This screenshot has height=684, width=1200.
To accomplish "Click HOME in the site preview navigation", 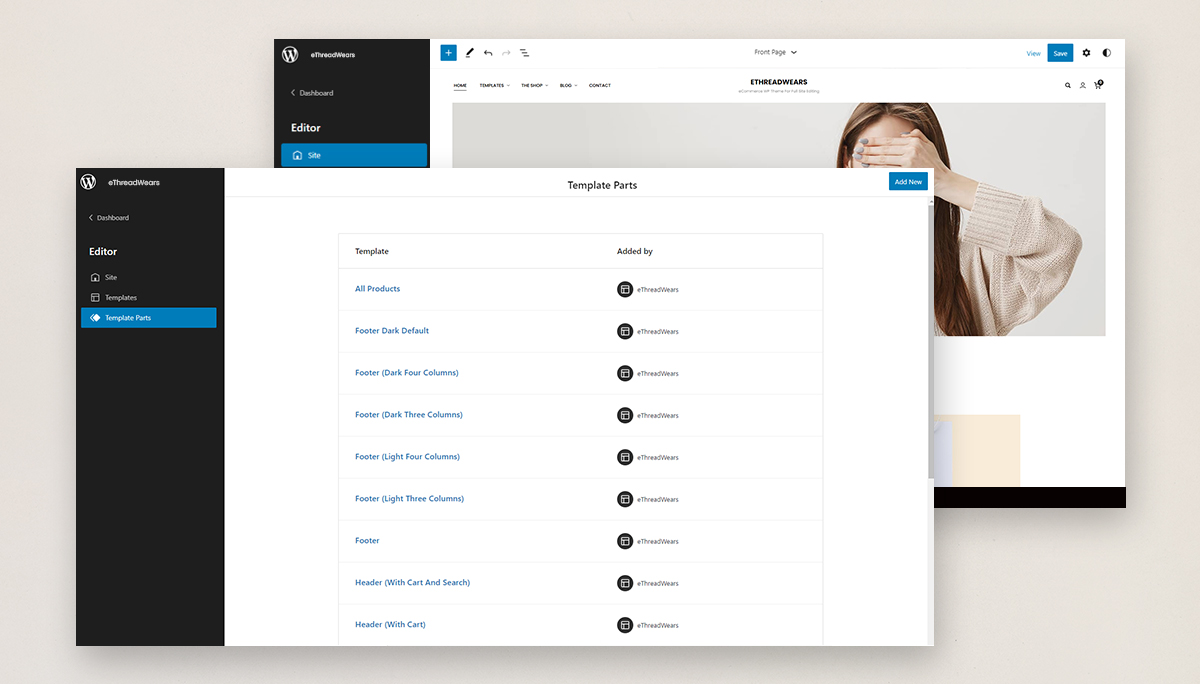I will point(460,86).
